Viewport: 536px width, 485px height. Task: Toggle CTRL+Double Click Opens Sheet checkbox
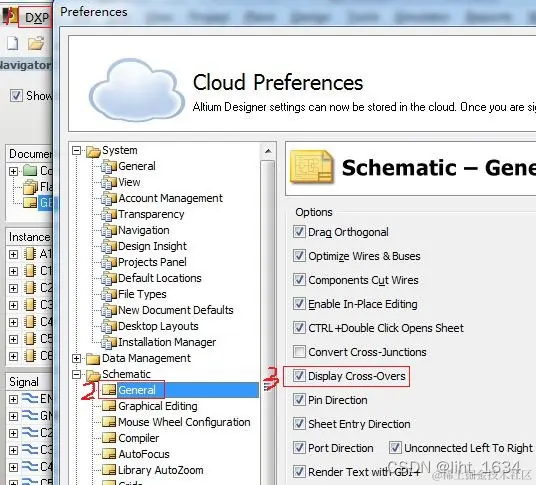(299, 327)
